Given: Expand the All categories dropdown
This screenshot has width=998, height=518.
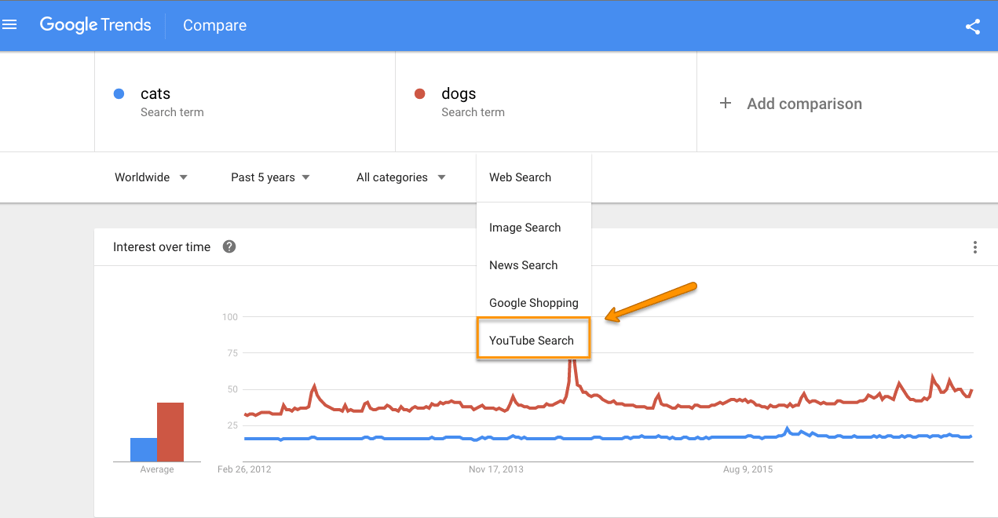Looking at the screenshot, I should point(401,177).
